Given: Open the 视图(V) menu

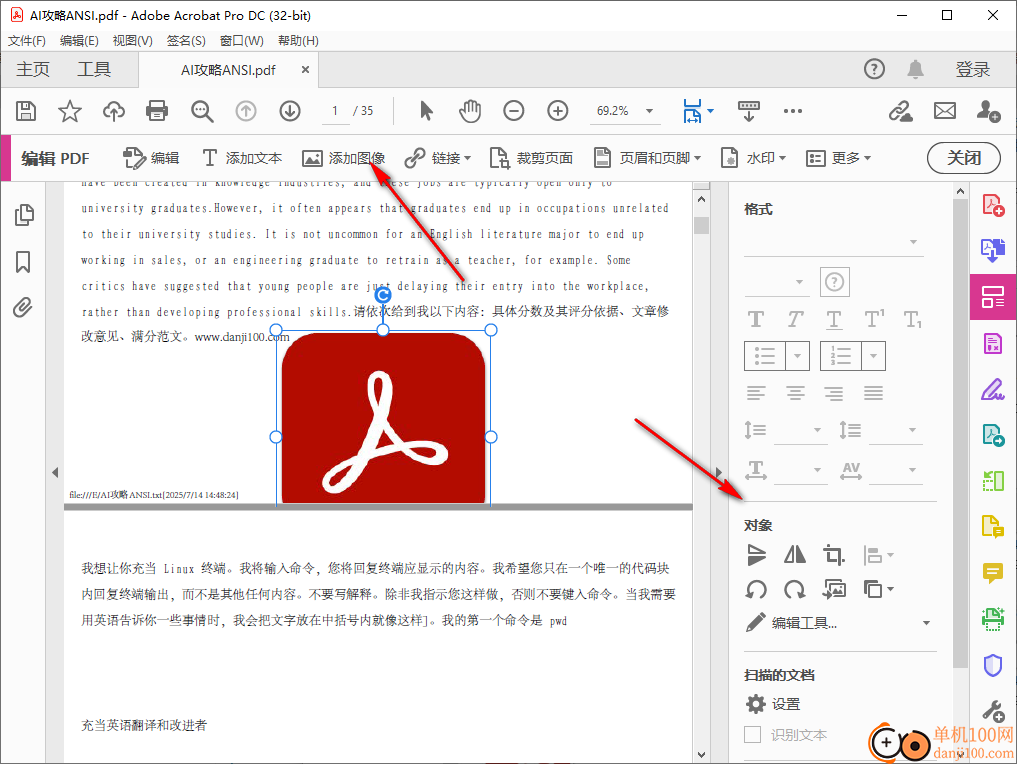Looking at the screenshot, I should click(132, 41).
